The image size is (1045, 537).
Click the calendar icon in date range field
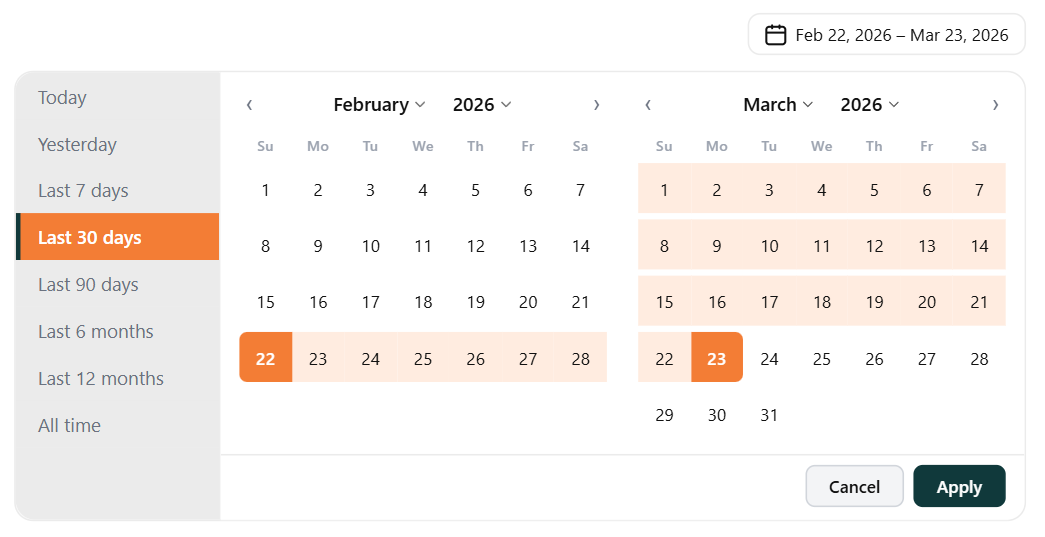coord(775,35)
